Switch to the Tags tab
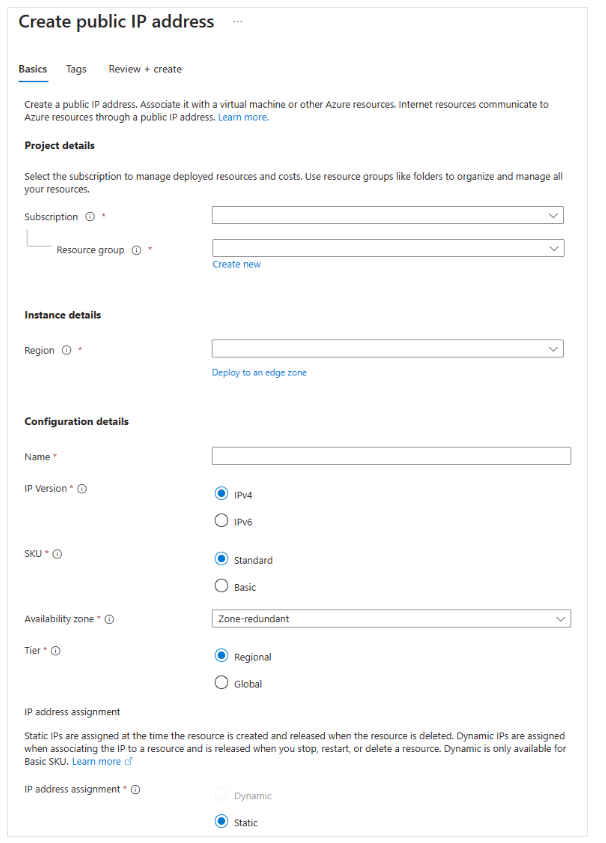This screenshot has height=843, width=606. pyautogui.click(x=76, y=69)
